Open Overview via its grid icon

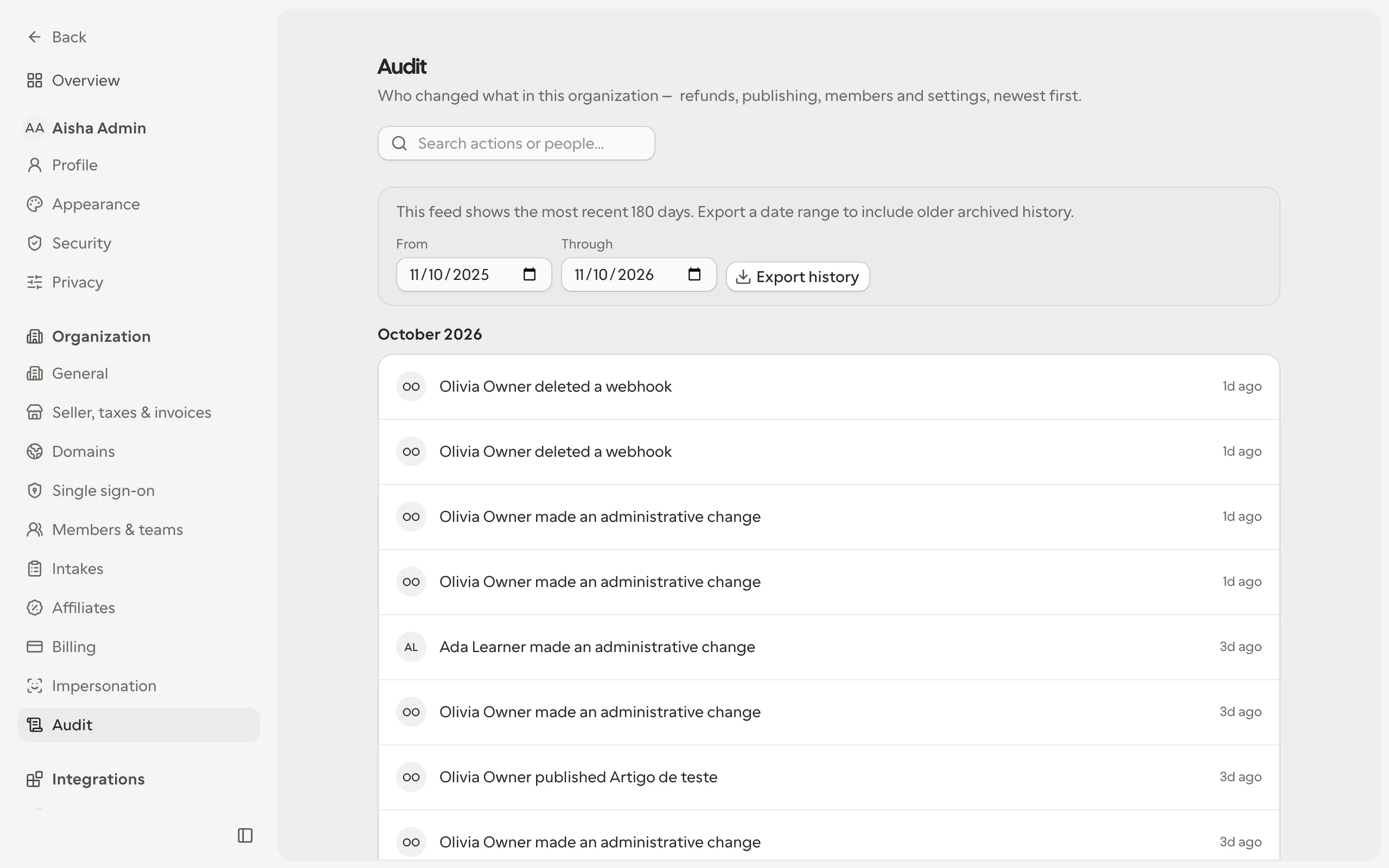[34, 80]
